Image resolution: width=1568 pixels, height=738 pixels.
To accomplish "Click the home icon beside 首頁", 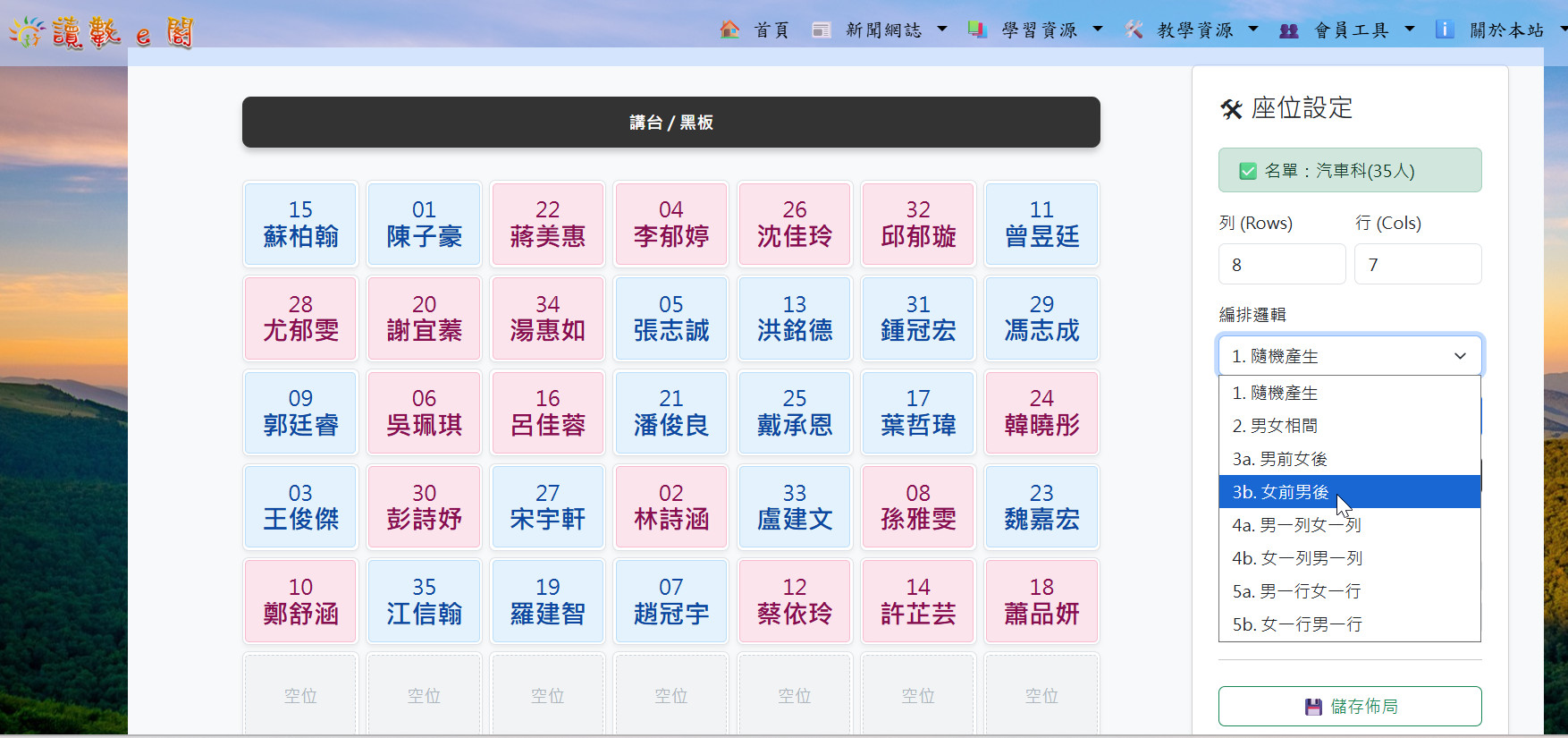I will [729, 30].
